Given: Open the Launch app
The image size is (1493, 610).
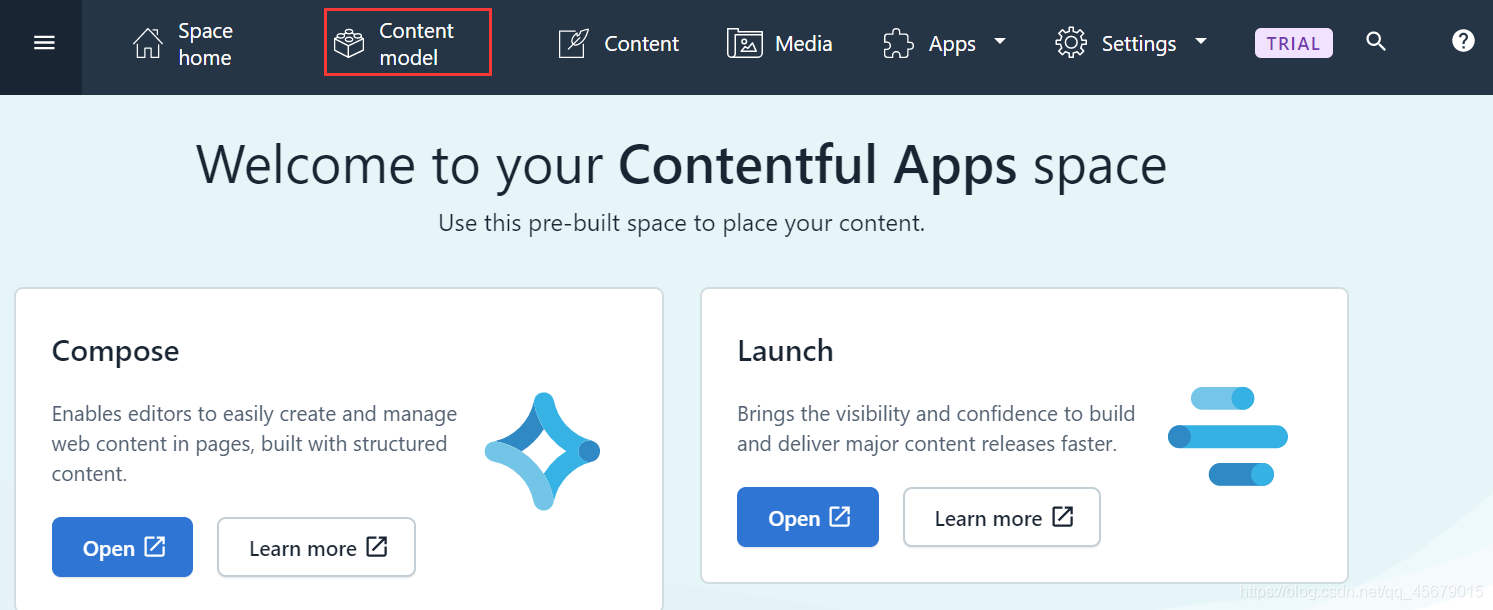Looking at the screenshot, I should pos(808,517).
